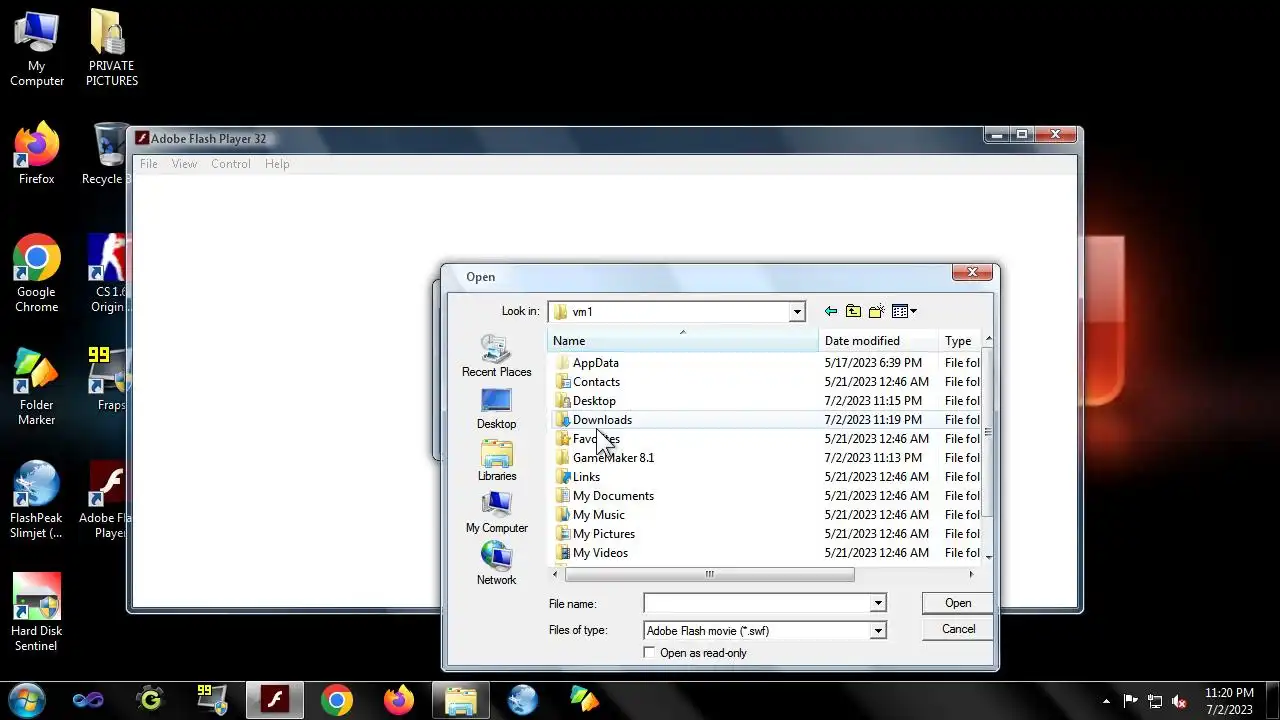
Task: Open the Control menu in Flash Player
Action: pos(231,164)
